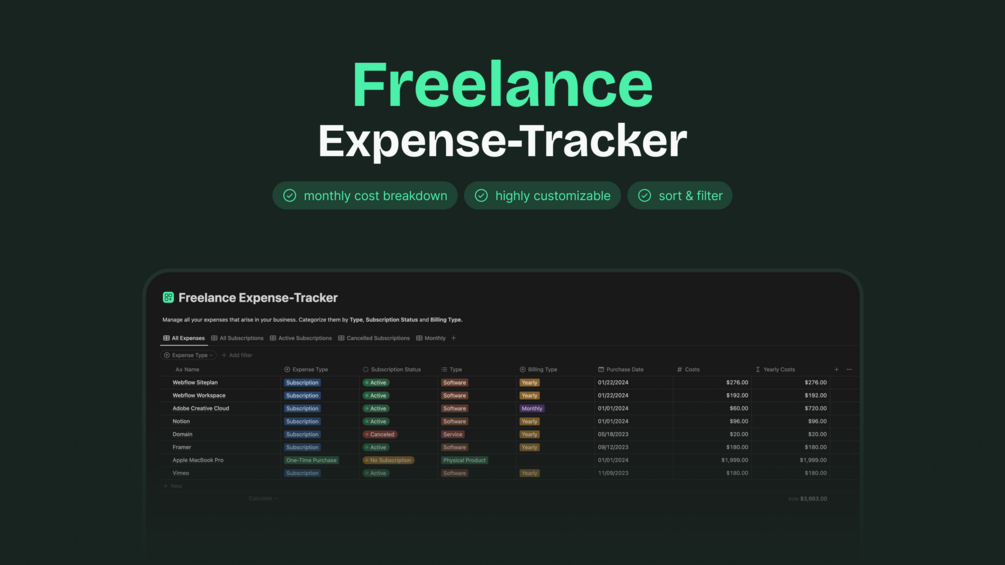
Task: Open the Active Subscriptions tab
Action: (x=301, y=338)
